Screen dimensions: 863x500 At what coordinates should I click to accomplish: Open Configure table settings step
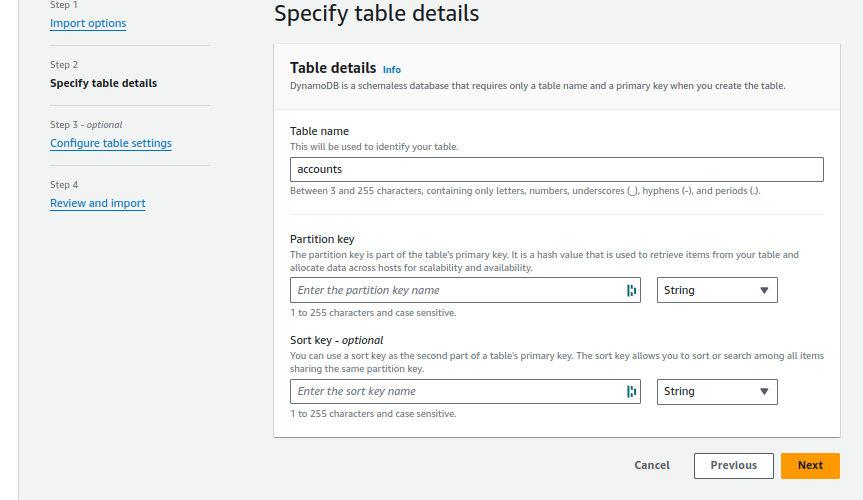click(110, 143)
